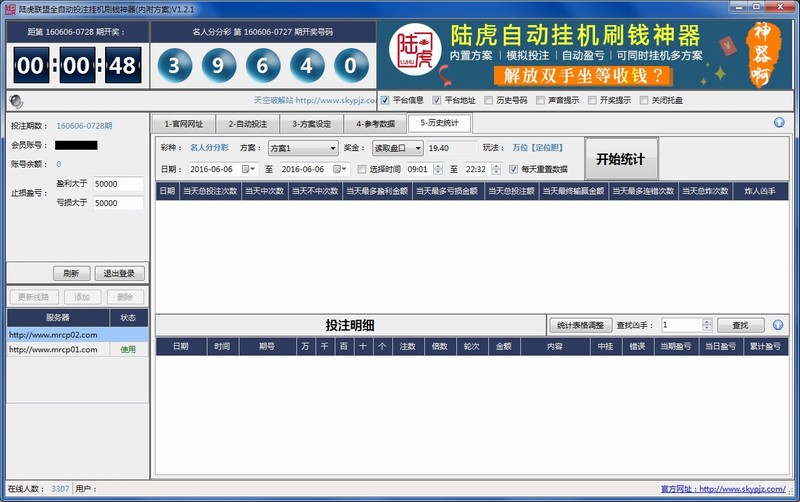800x502 pixels.
Task: Open calendar picker on the end date field
Action: (344, 169)
